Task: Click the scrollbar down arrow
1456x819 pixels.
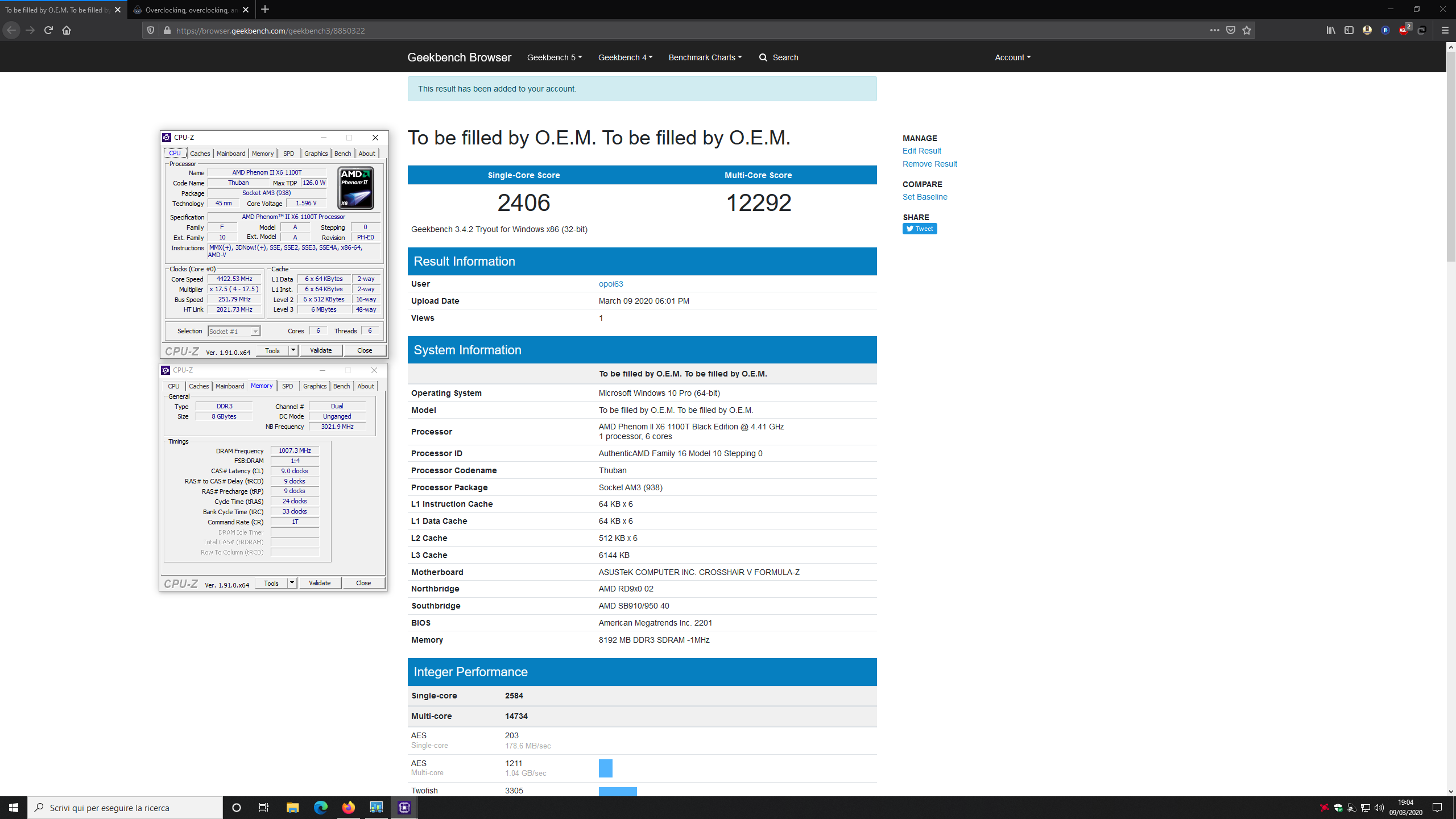Action: (x=1451, y=791)
